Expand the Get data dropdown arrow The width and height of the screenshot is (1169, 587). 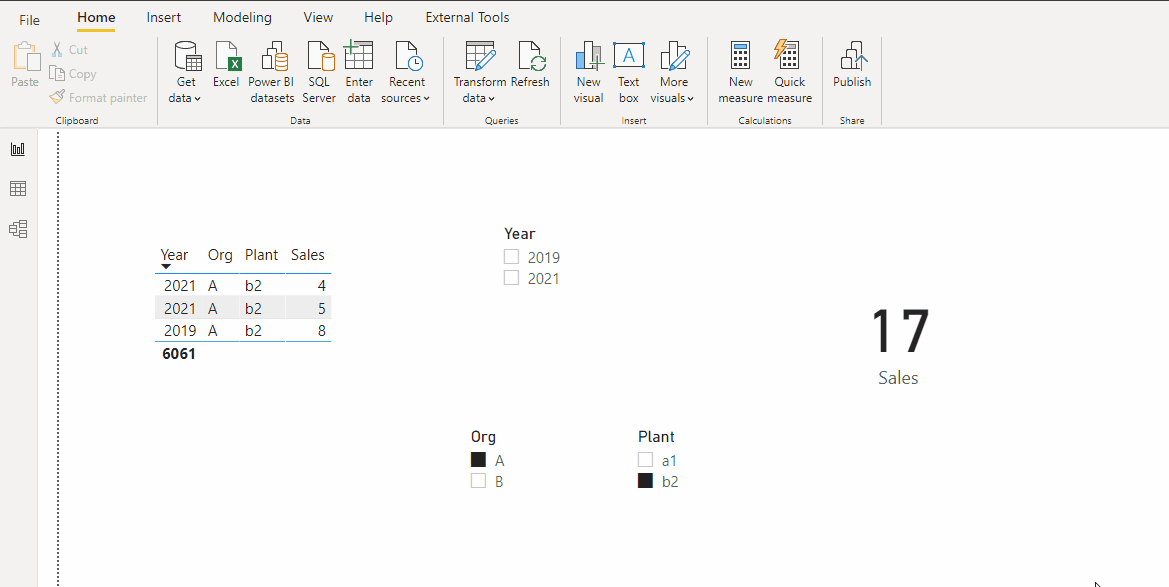(x=198, y=98)
